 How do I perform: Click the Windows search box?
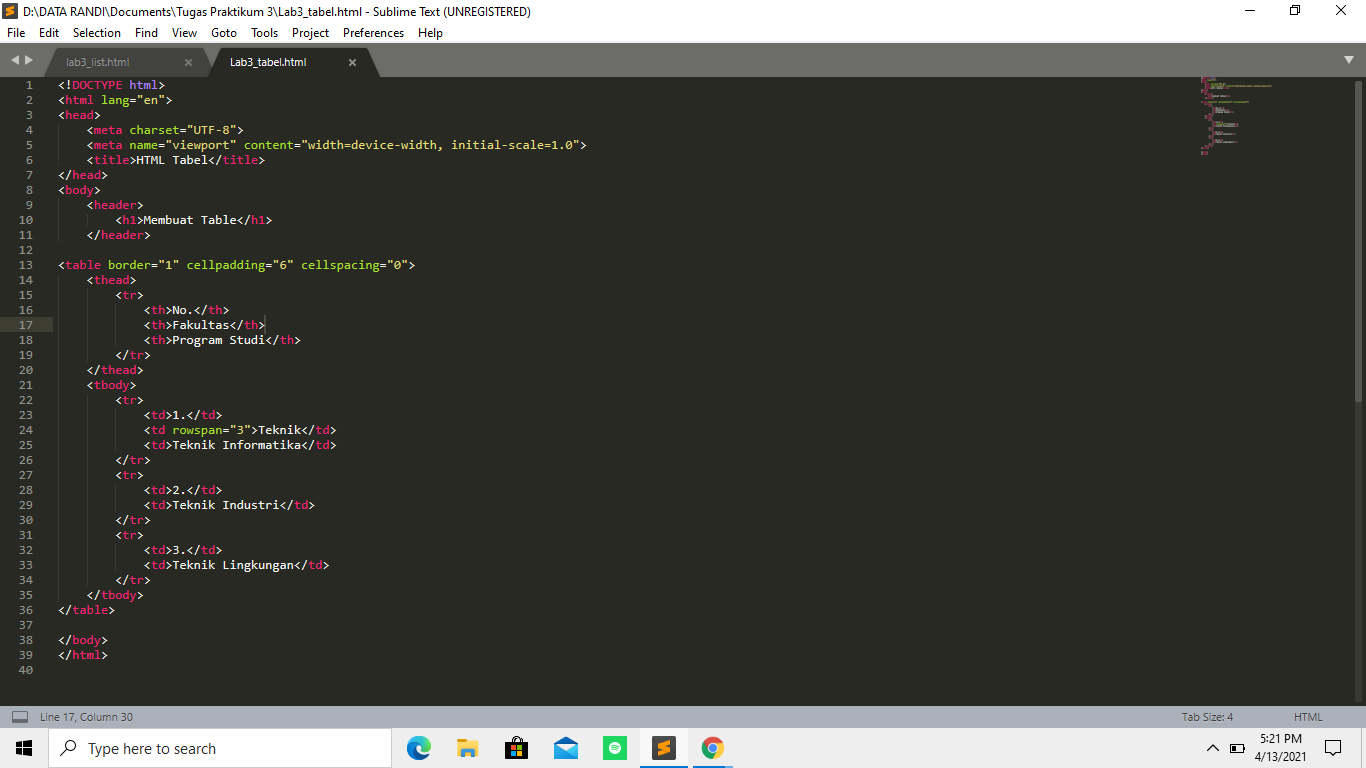(220, 747)
